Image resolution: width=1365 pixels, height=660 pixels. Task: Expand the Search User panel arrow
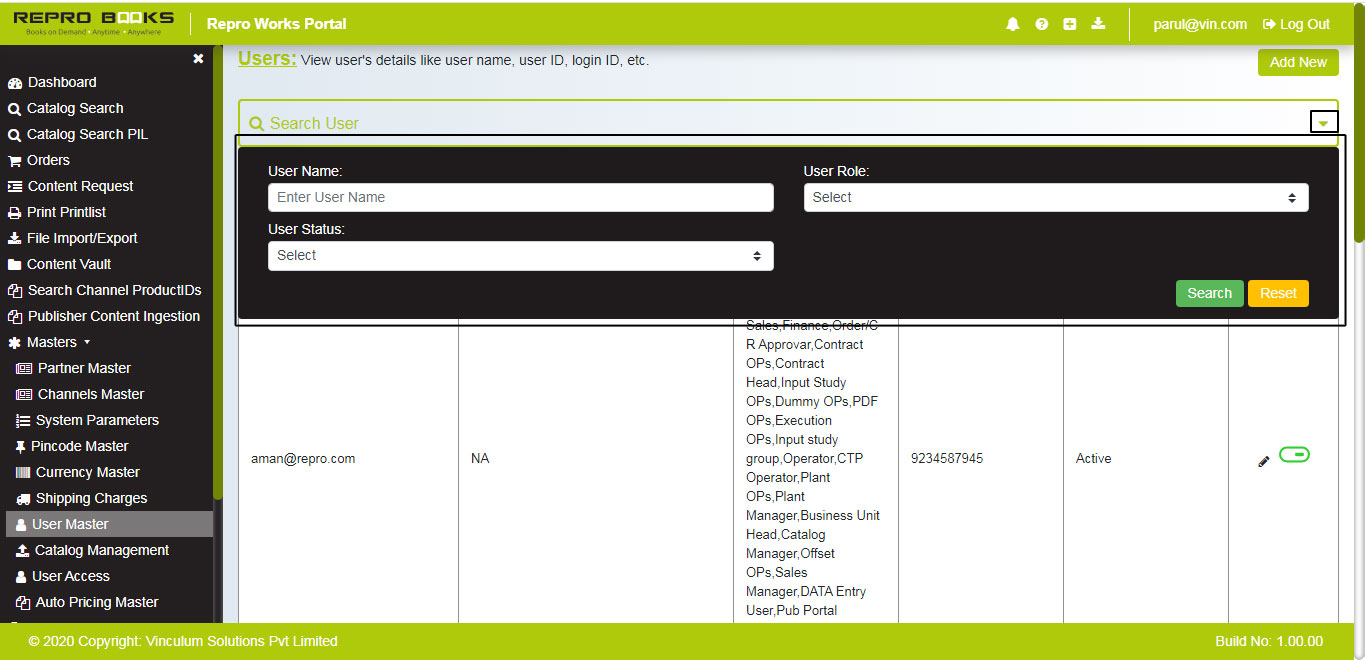tap(1323, 120)
